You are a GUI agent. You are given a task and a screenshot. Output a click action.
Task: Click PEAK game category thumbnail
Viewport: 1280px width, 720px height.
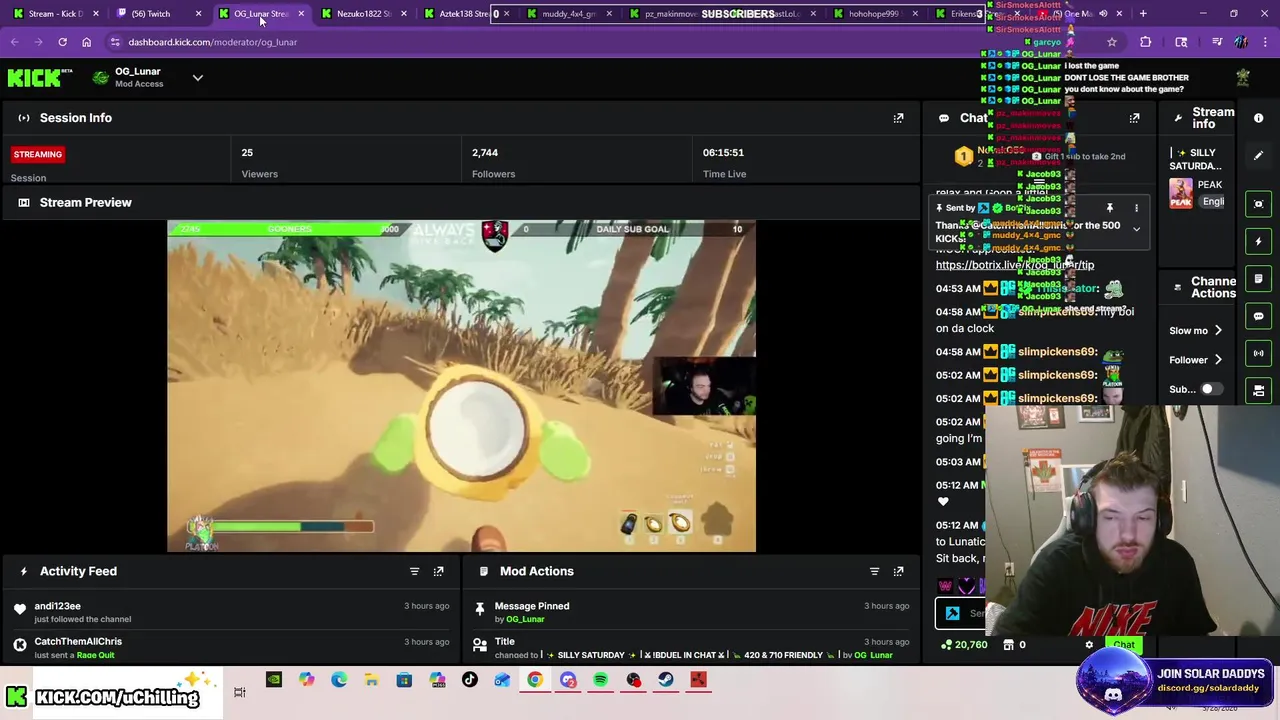tap(1181, 193)
